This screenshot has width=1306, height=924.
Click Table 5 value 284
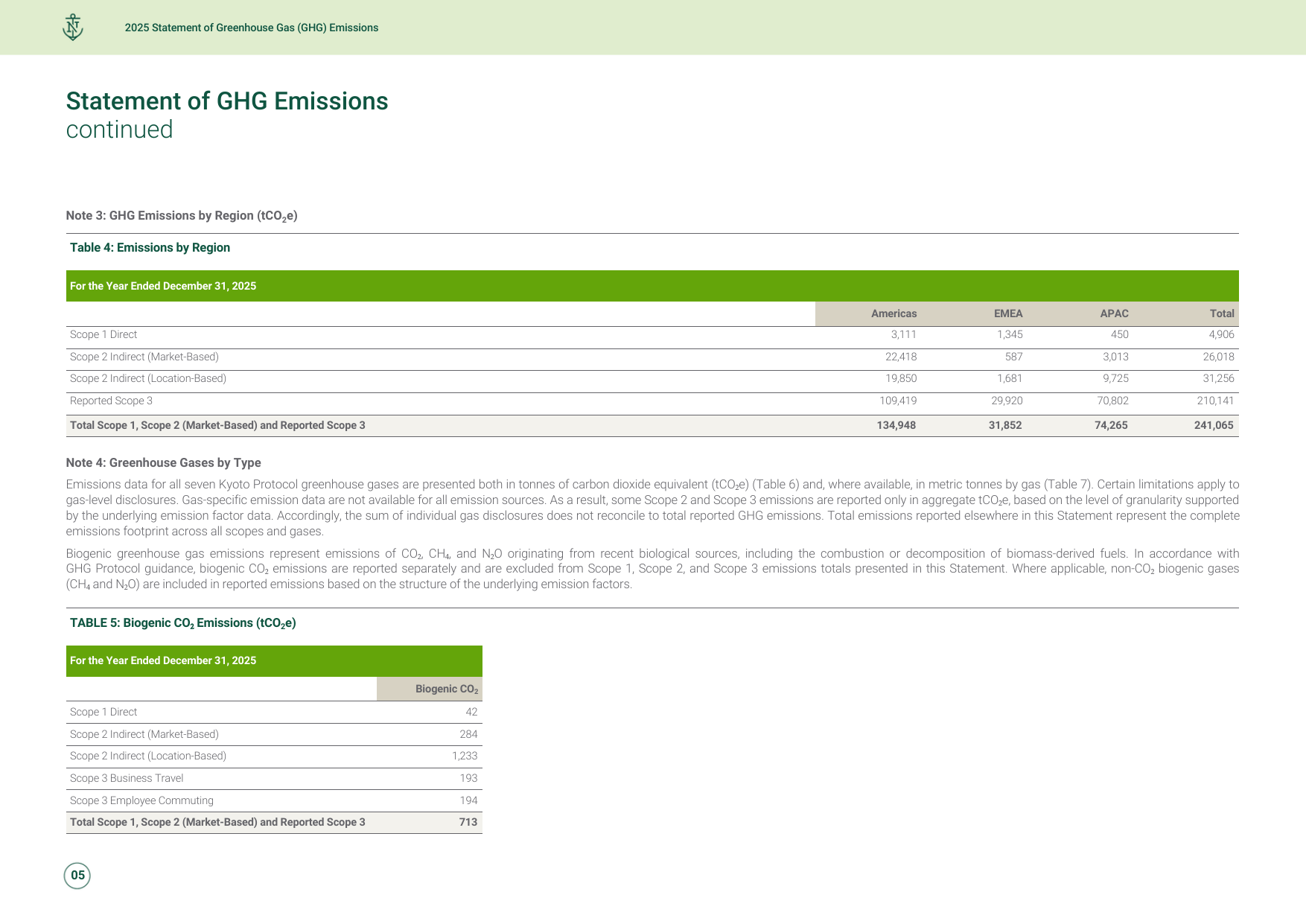468,735
